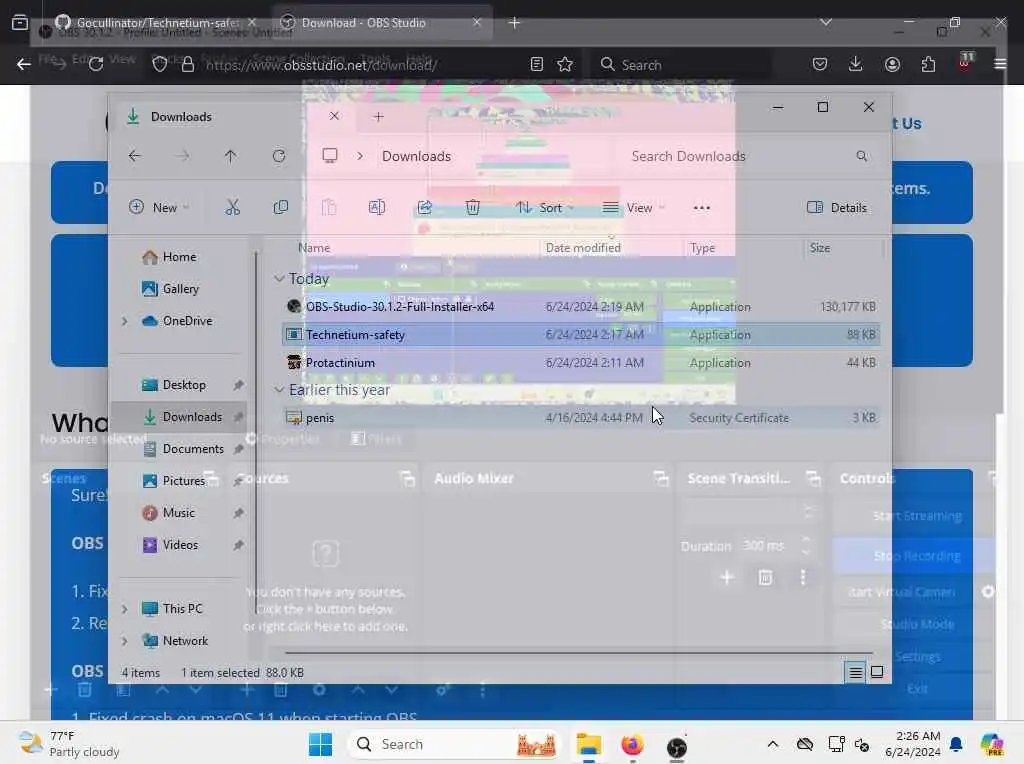The image size is (1024, 764).
Task: Click the site lock icon in Firefox
Action: 188,64
